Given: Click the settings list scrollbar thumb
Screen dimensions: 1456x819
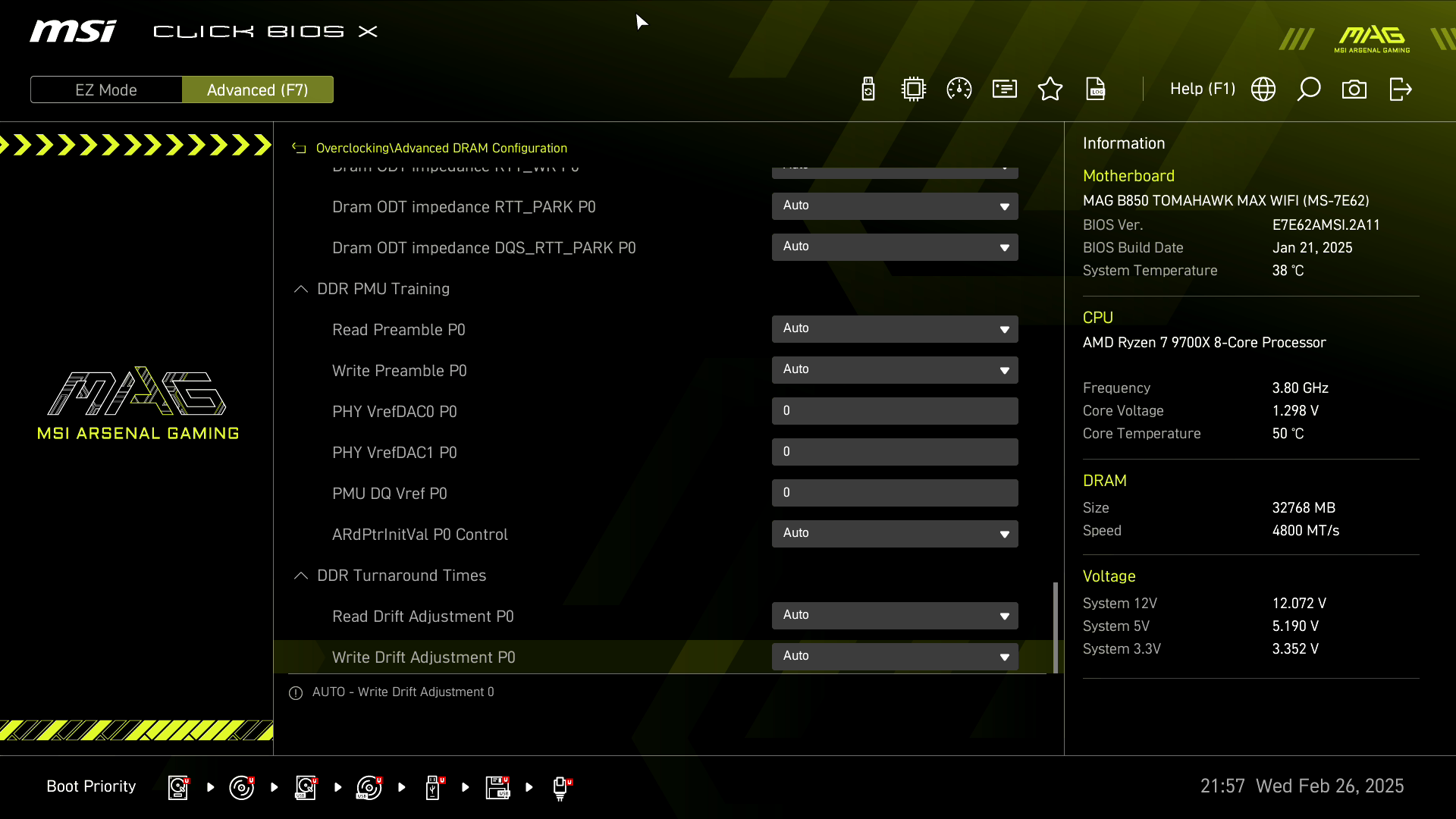Looking at the screenshot, I should 1055,627.
